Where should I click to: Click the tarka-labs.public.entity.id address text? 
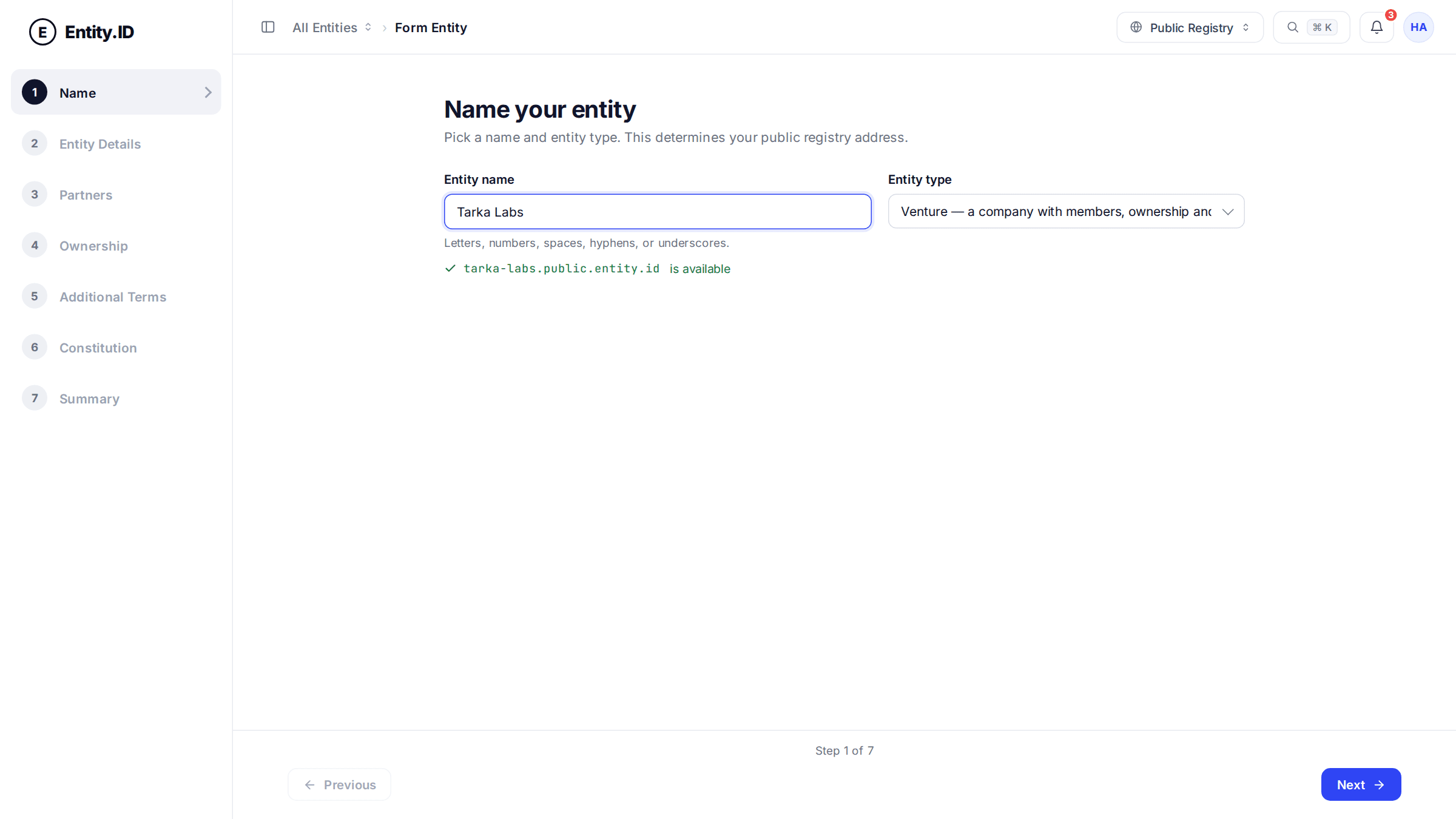pos(561,268)
